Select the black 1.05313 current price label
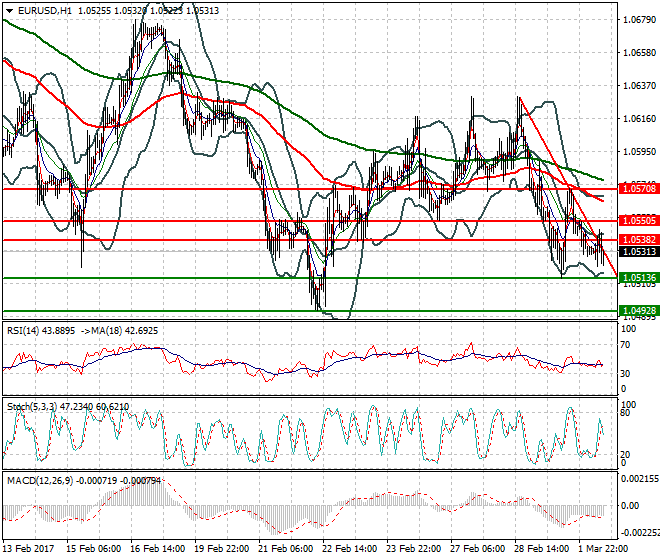 click(x=639, y=251)
